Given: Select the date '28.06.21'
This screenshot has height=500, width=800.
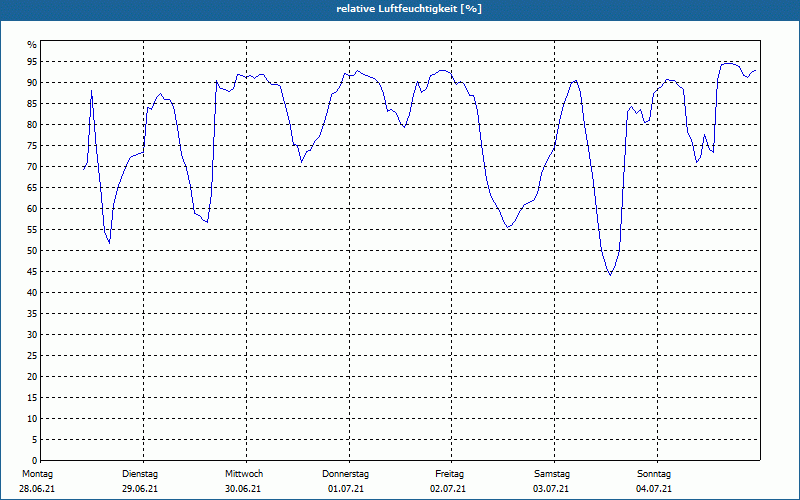Looking at the screenshot, I should tap(37, 489).
